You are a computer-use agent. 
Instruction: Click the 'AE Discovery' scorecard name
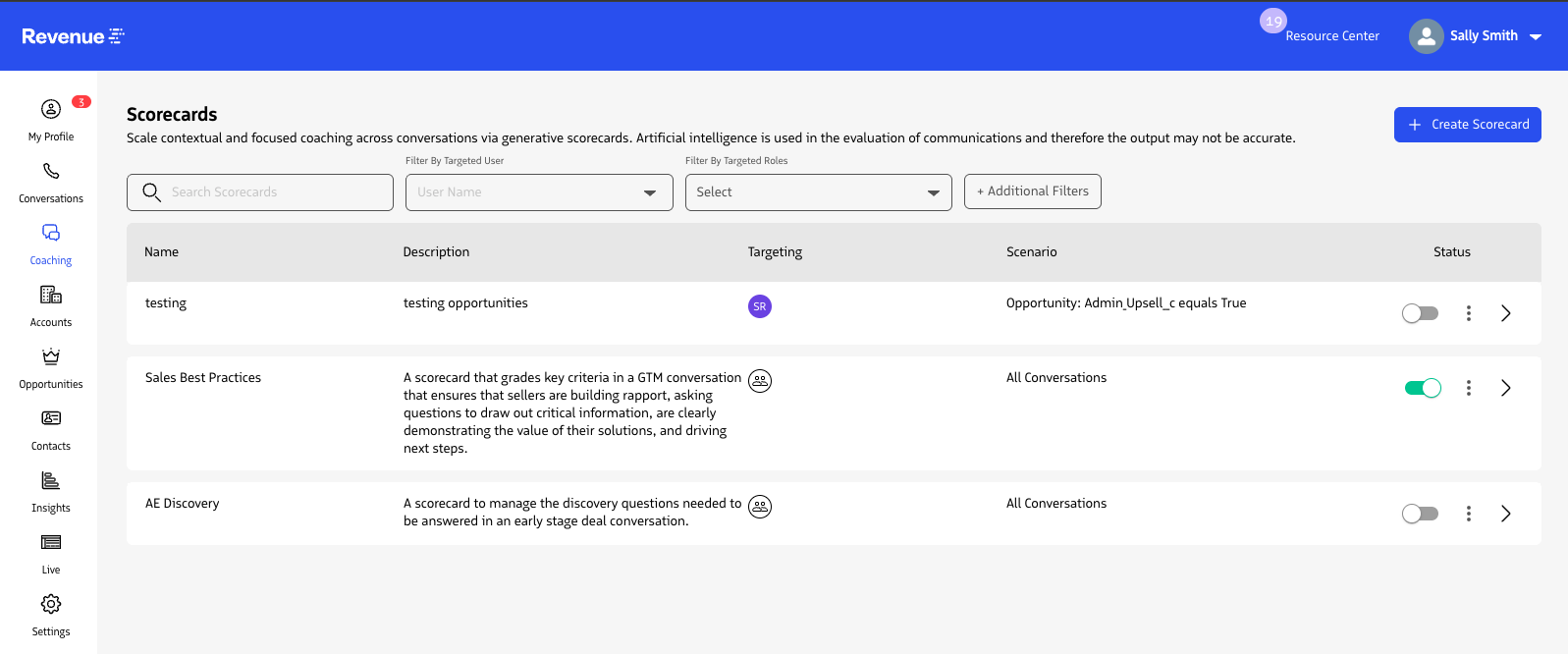(x=183, y=504)
